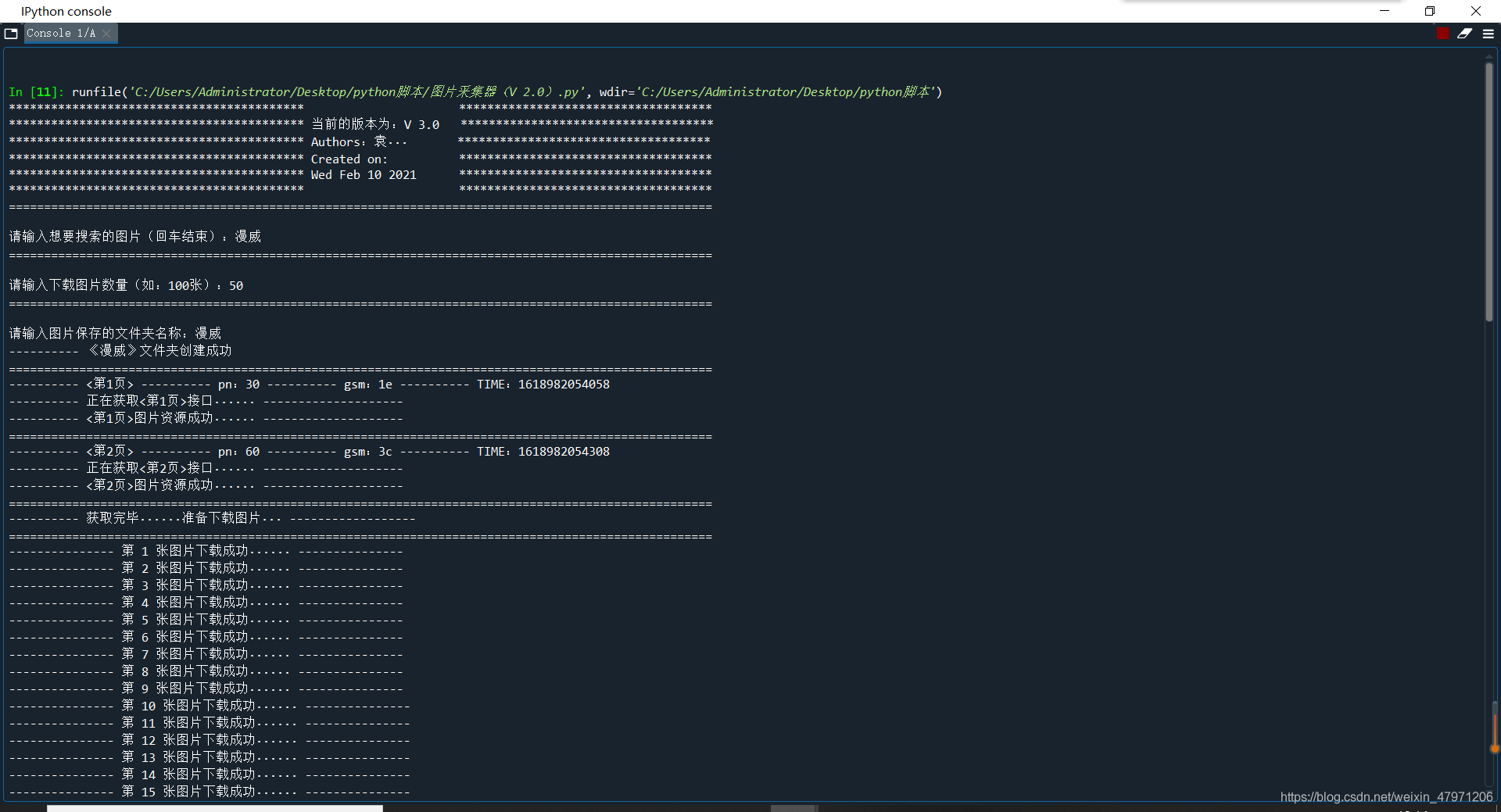
Task: Click the "Wed Feb 10 2021" date text
Action: [x=364, y=175]
